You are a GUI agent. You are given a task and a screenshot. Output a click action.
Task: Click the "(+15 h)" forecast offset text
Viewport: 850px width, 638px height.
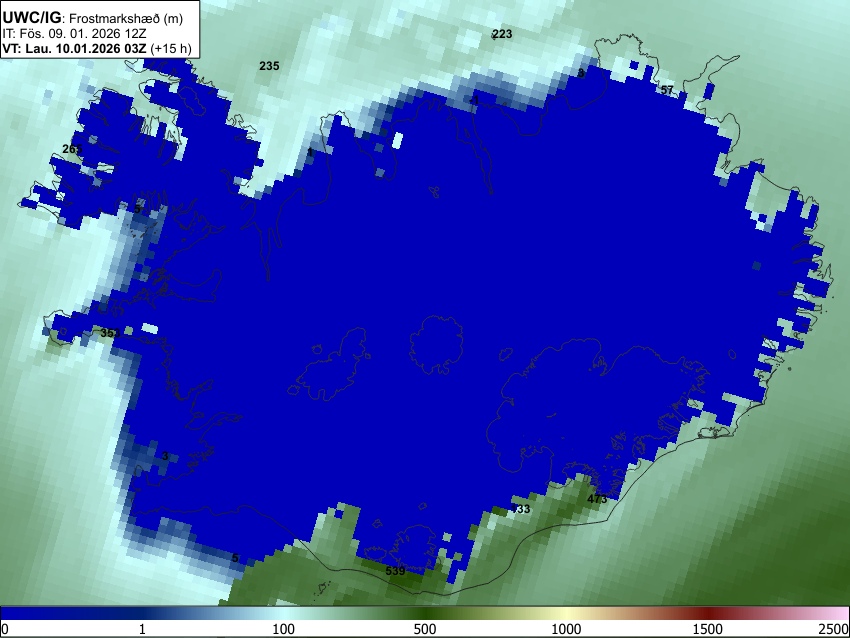click(171, 48)
